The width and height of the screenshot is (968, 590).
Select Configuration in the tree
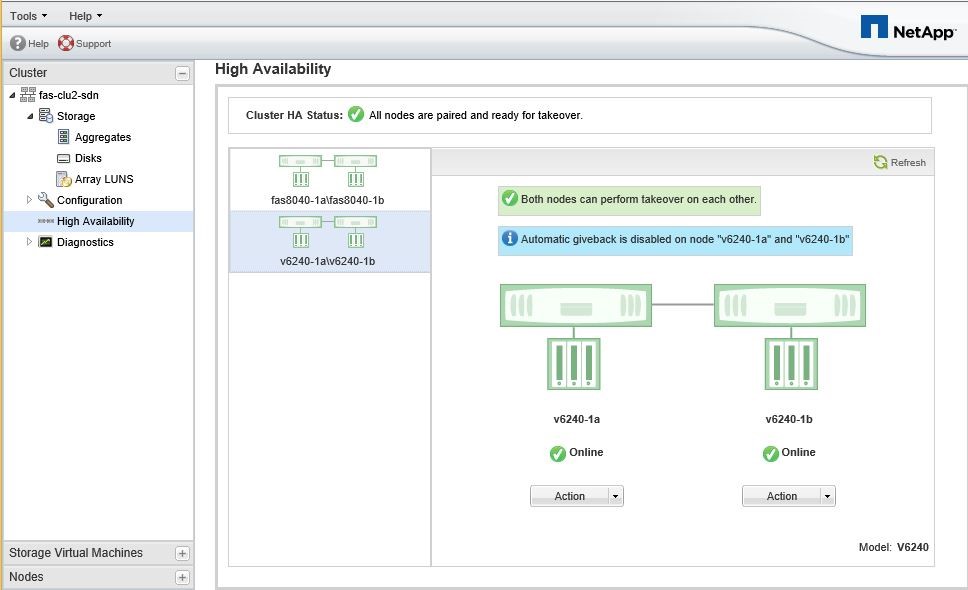tap(90, 200)
